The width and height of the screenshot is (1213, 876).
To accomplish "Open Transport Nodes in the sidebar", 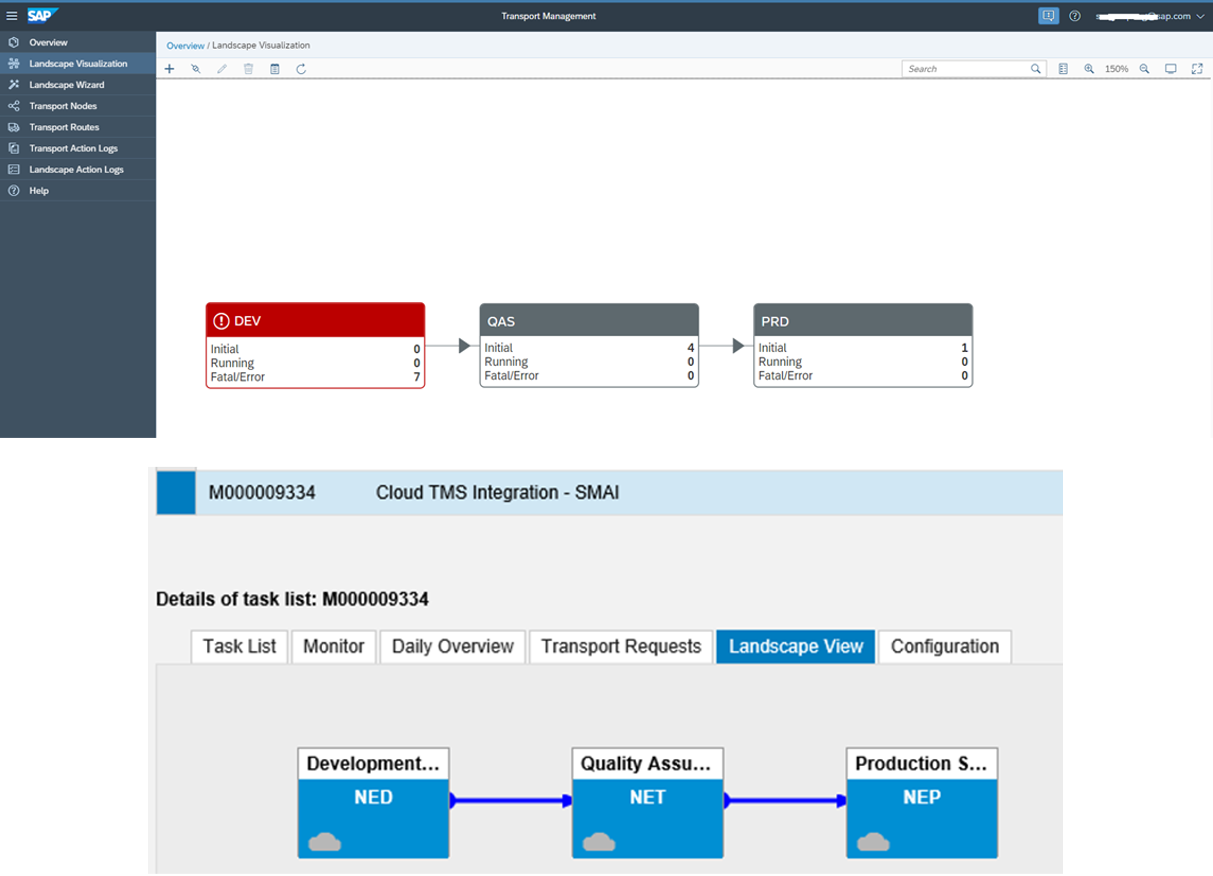I will [63, 106].
